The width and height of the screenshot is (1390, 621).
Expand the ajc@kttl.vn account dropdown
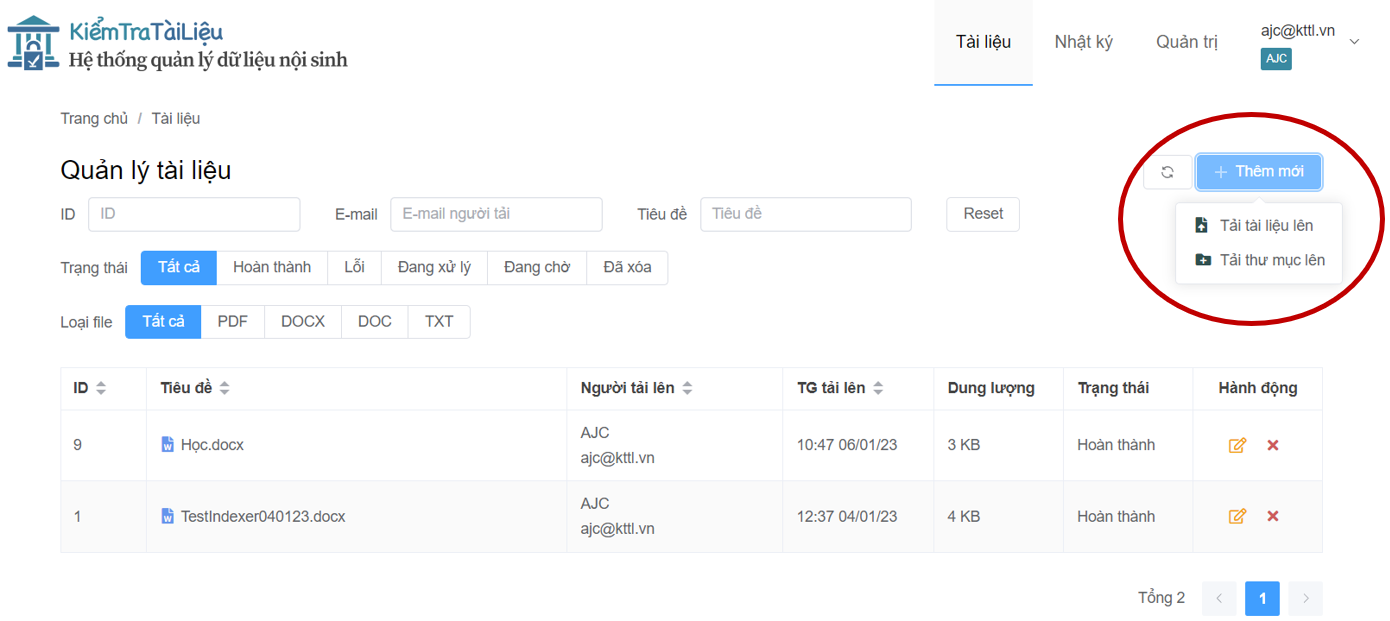1355,41
